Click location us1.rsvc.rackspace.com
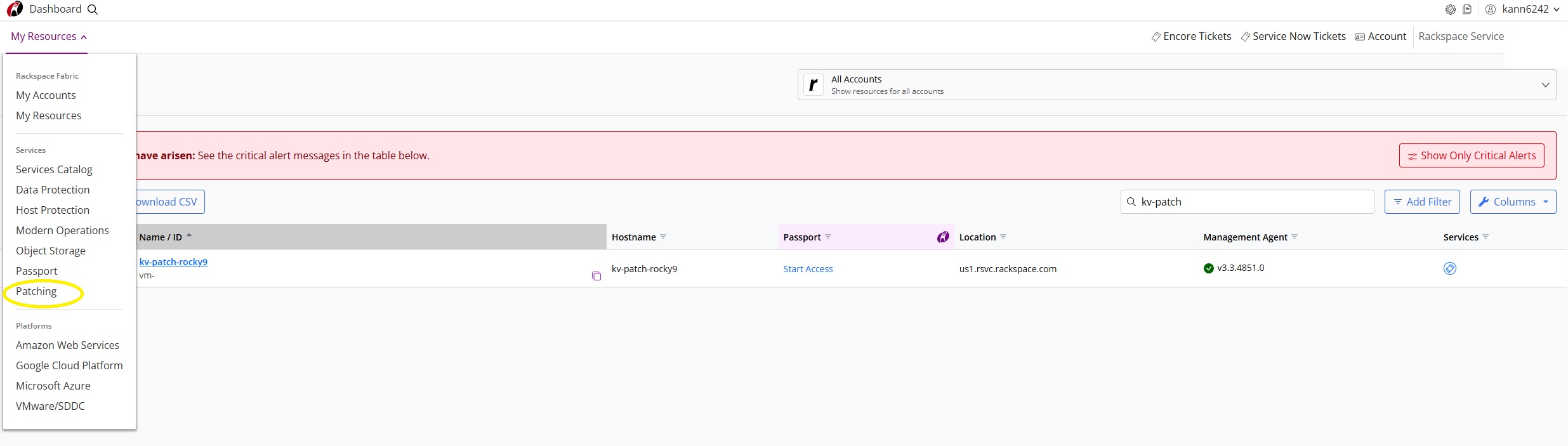The image size is (1568, 446). click(x=1008, y=269)
